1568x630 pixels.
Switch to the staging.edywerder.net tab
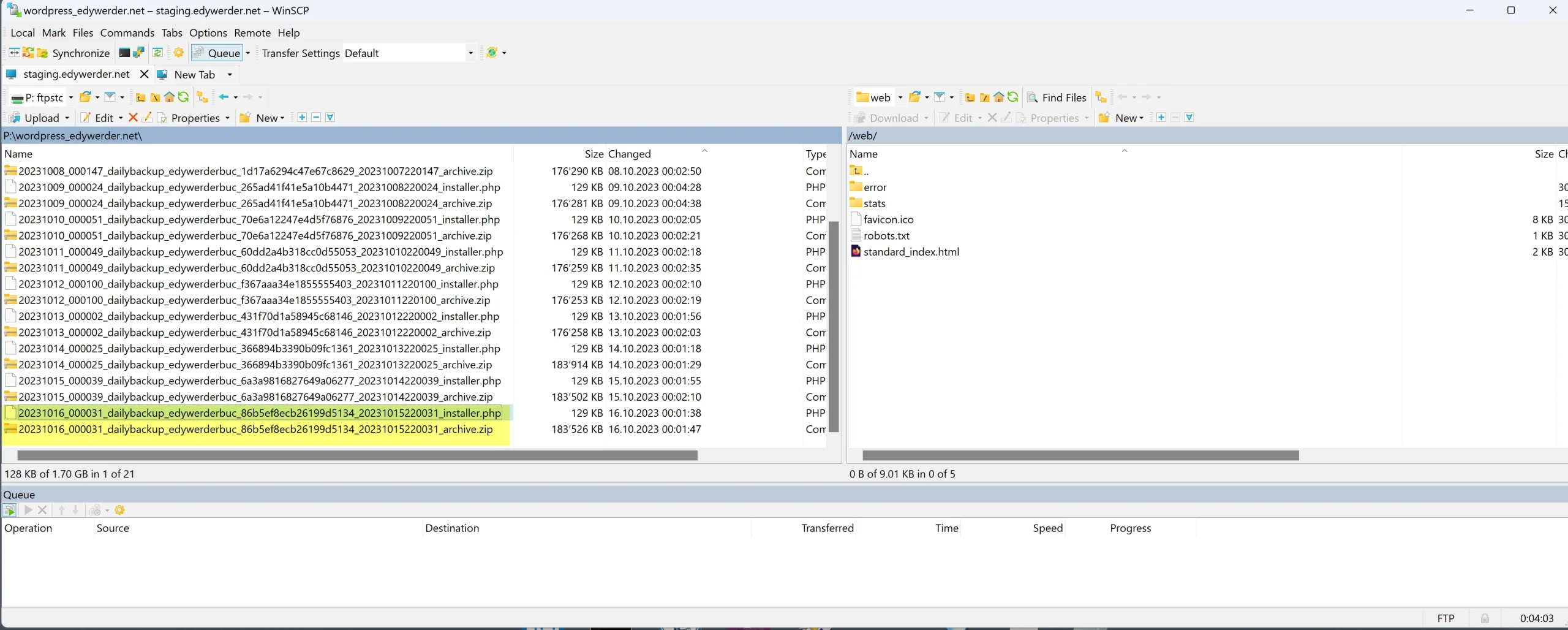pyautogui.click(x=77, y=74)
